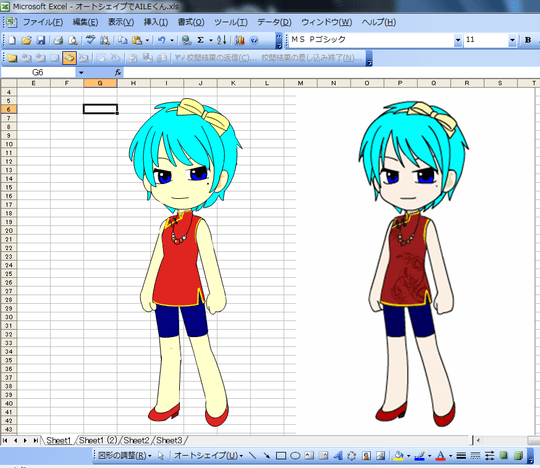540x468 pixels.
Task: Print the sheet with the printer icon
Action: tap(58, 40)
